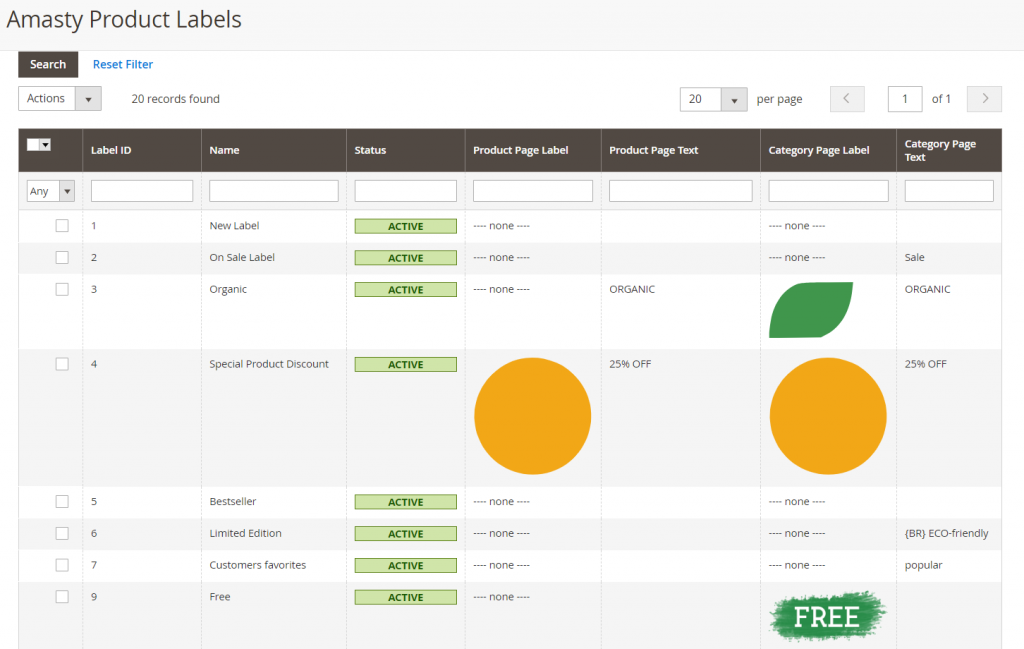Sort by the Status column header
1024x649 pixels.
(370, 151)
